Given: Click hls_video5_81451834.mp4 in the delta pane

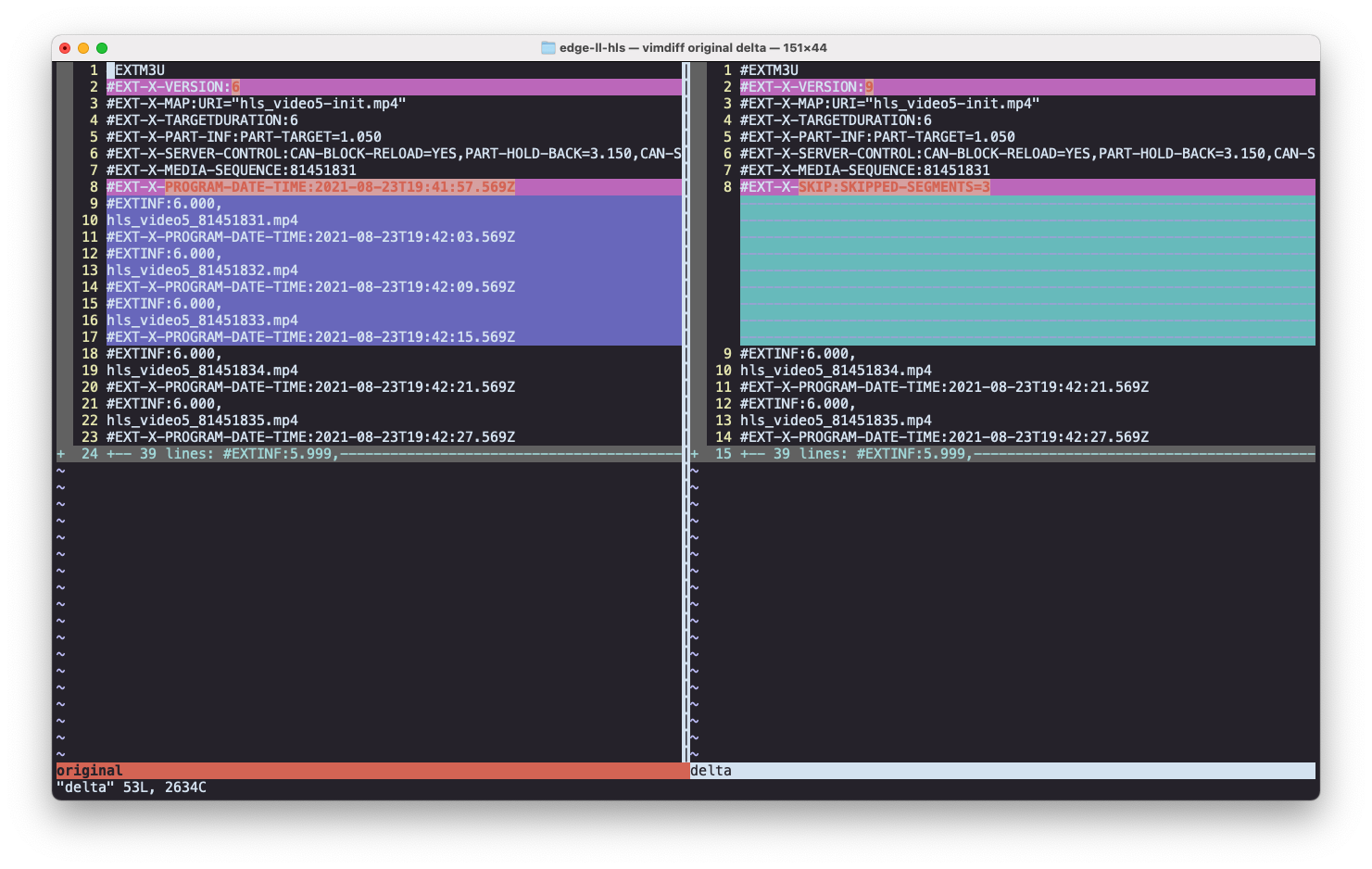Looking at the screenshot, I should (x=836, y=371).
